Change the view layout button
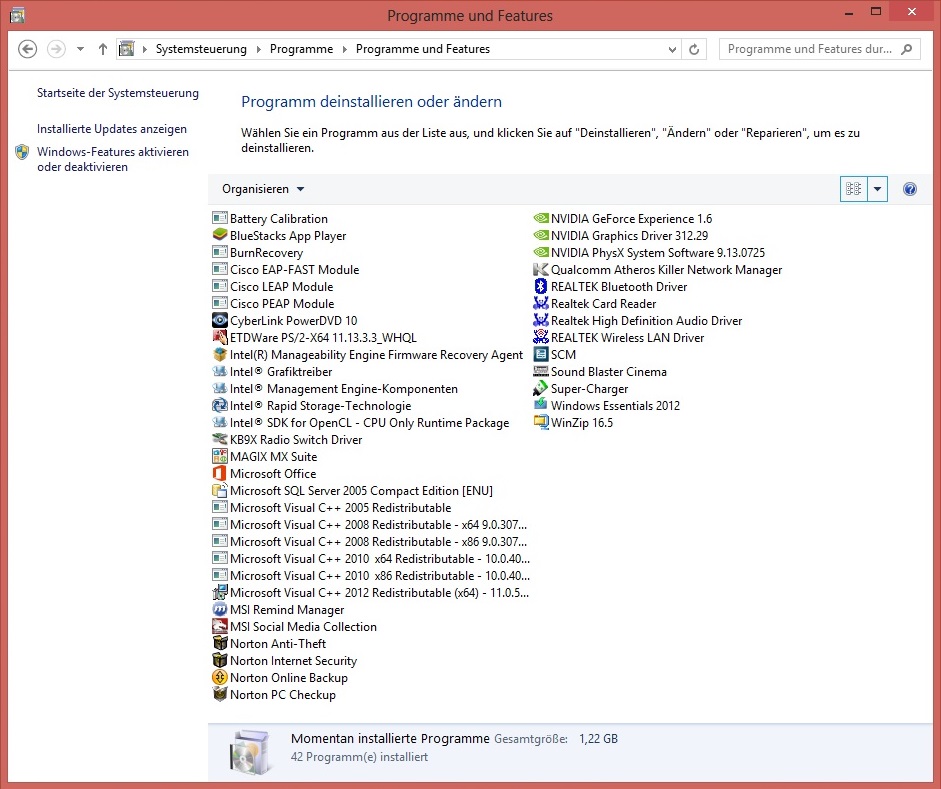The height and width of the screenshot is (789, 941). (853, 189)
